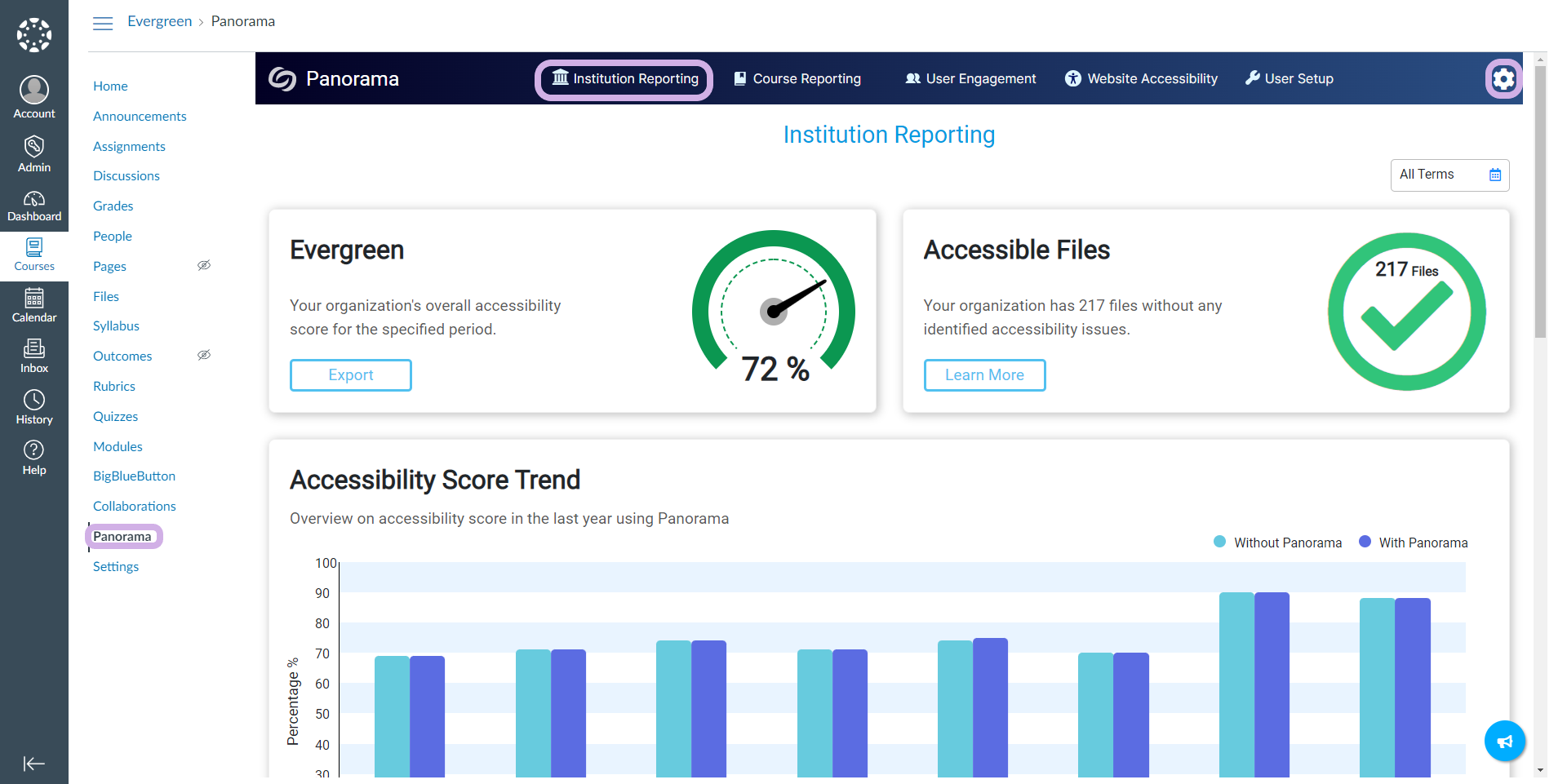Open Discussions in course navigation
Viewport: 1567px width, 784px height.
(127, 175)
